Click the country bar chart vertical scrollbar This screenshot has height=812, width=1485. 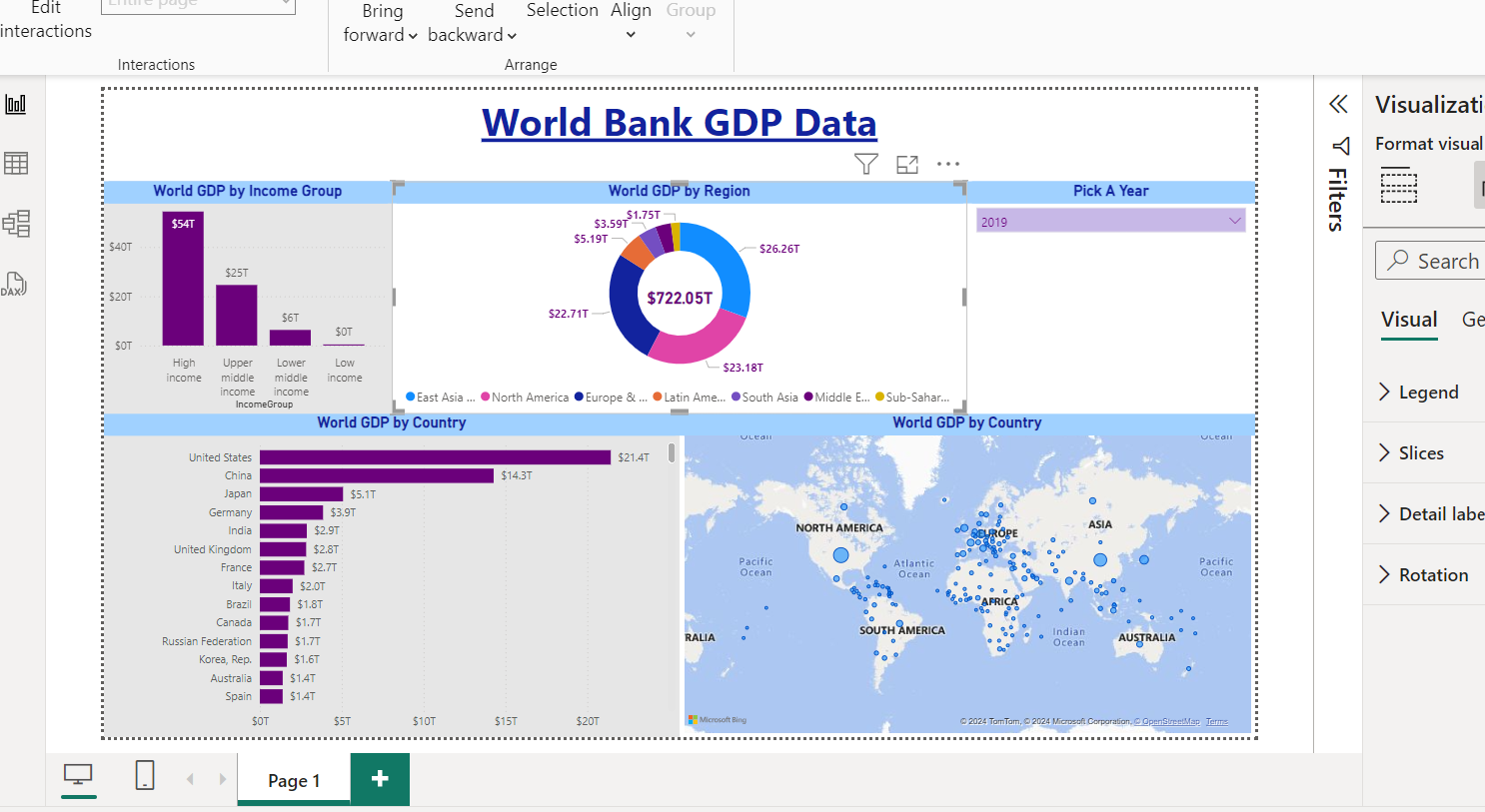pos(672,452)
